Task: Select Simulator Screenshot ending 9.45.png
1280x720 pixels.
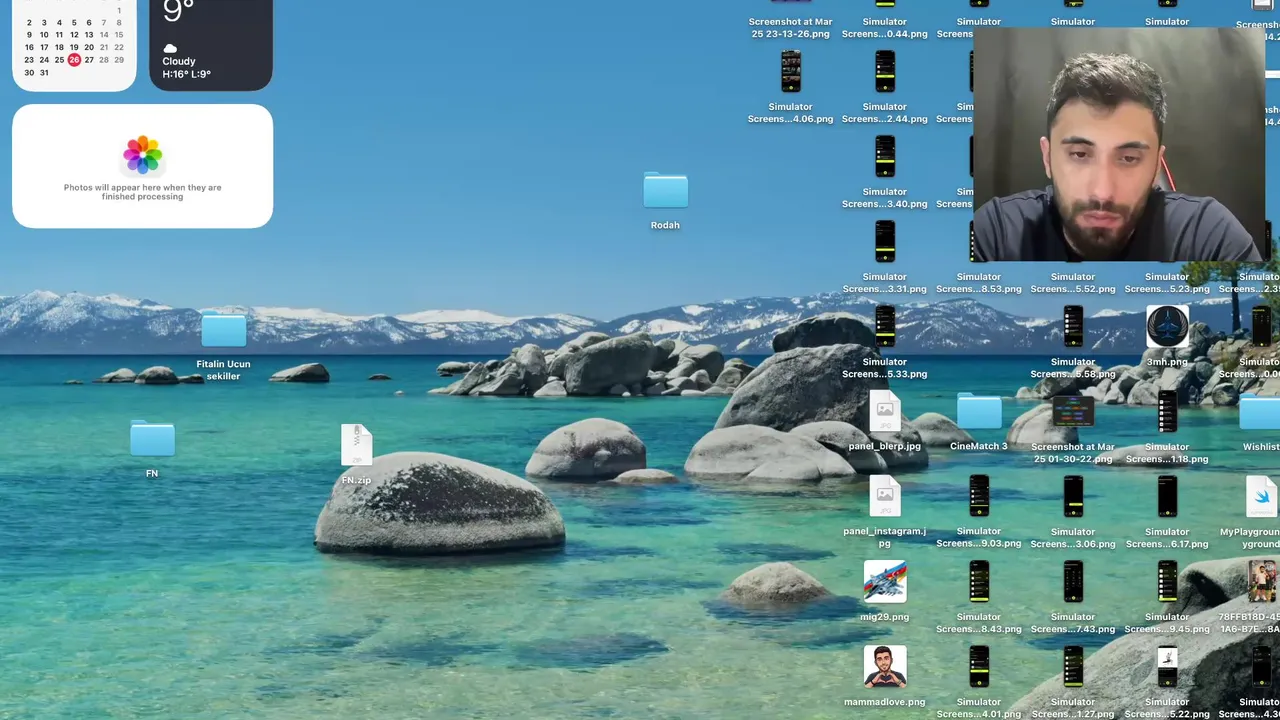Action: [1167, 582]
